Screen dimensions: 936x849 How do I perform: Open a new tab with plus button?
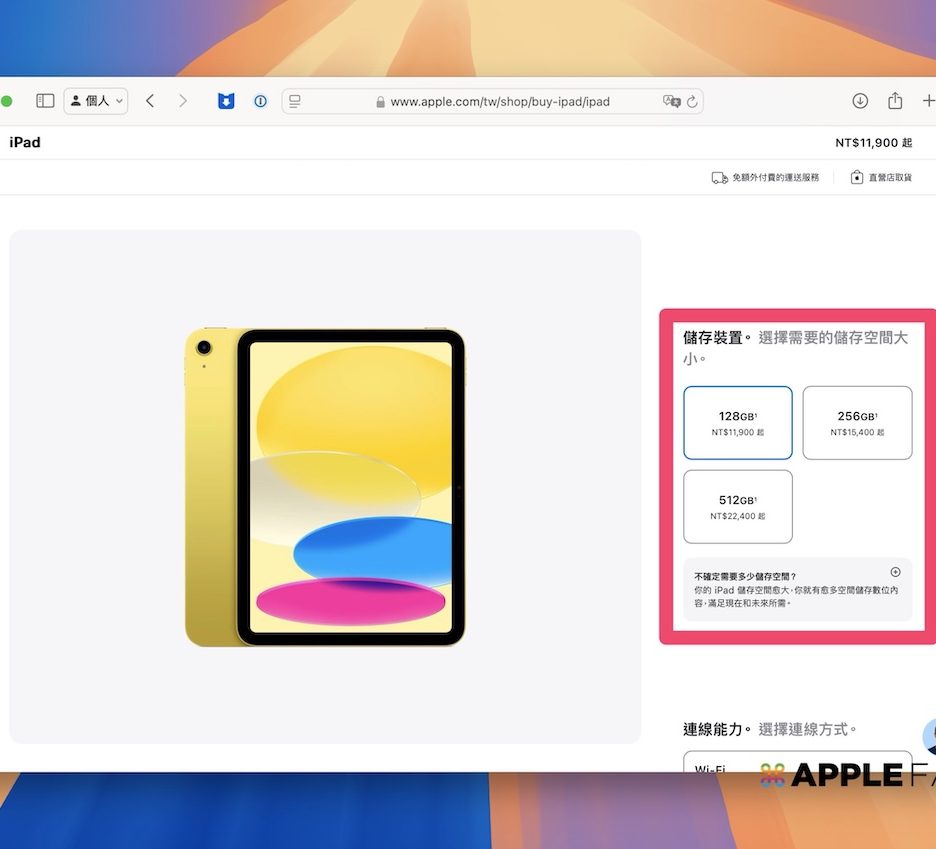928,101
